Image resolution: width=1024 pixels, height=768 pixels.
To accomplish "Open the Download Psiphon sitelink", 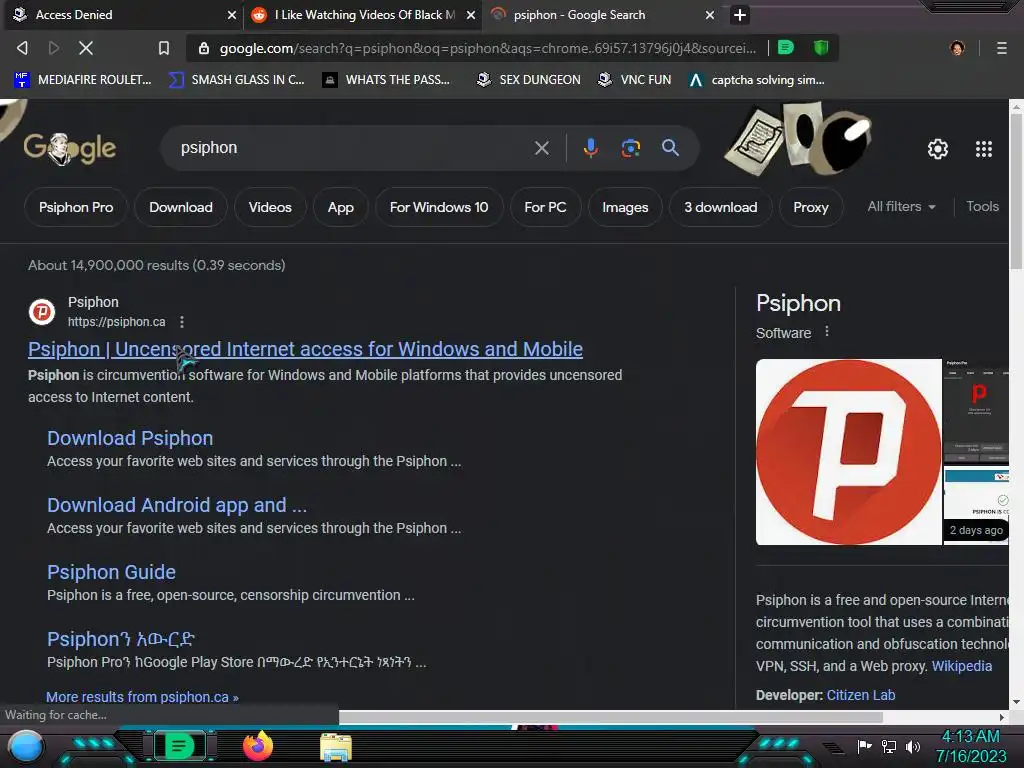I will click(x=130, y=438).
